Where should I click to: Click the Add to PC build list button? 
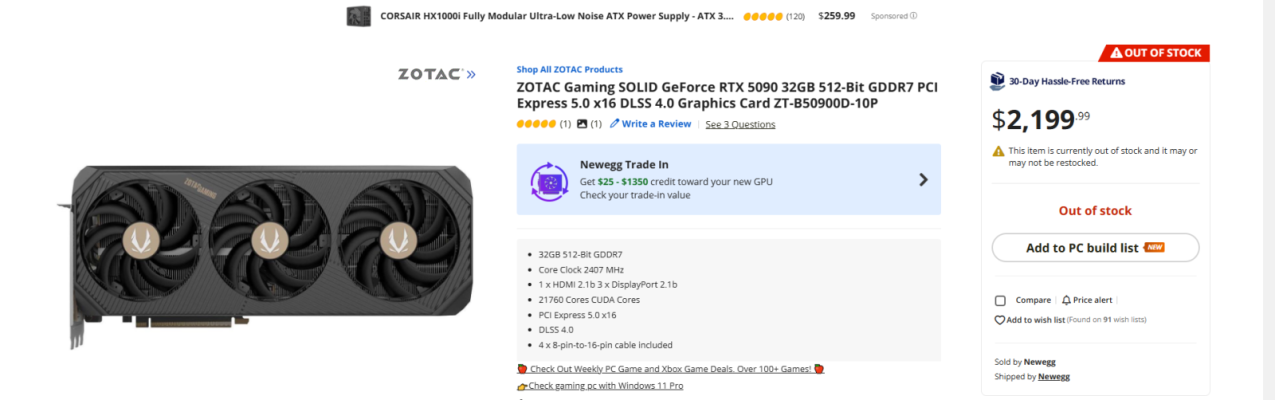[x=1095, y=248]
